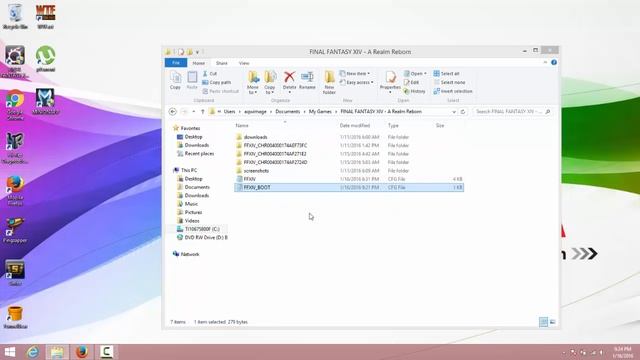
Task: Click Favorites in the navigation pane
Action: [x=190, y=128]
